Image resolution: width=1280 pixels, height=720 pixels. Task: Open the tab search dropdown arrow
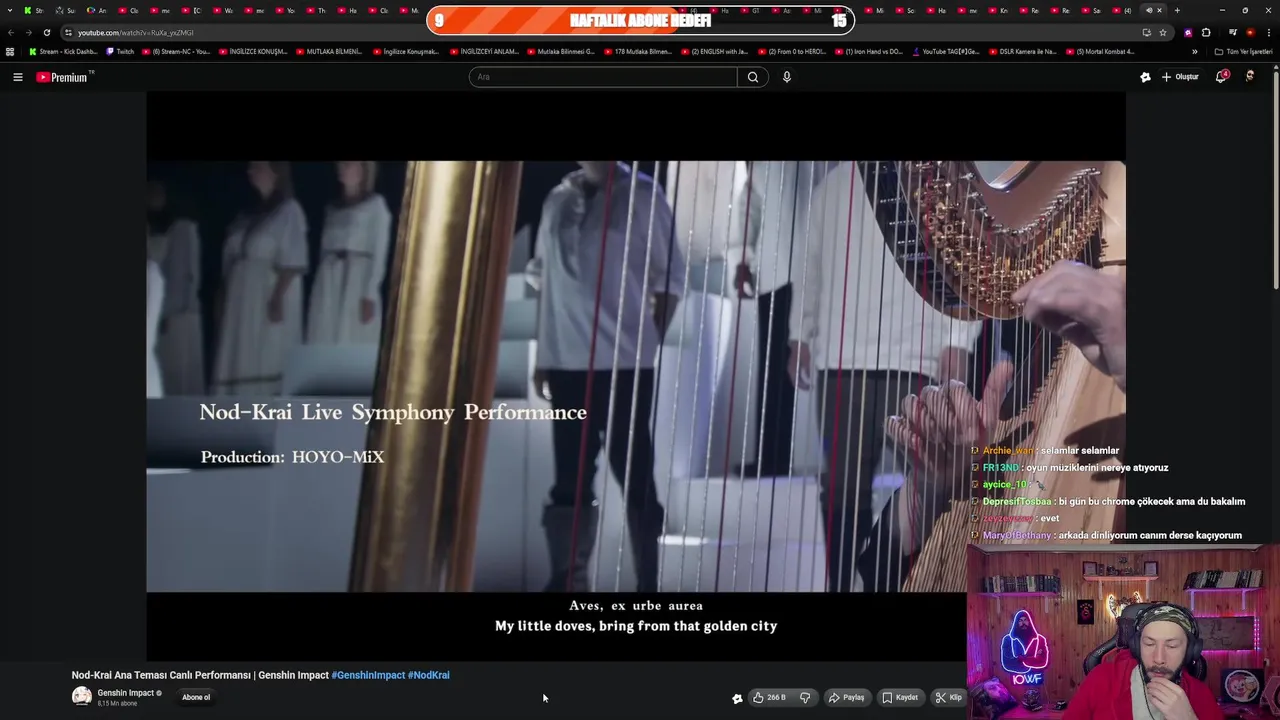(x=10, y=10)
